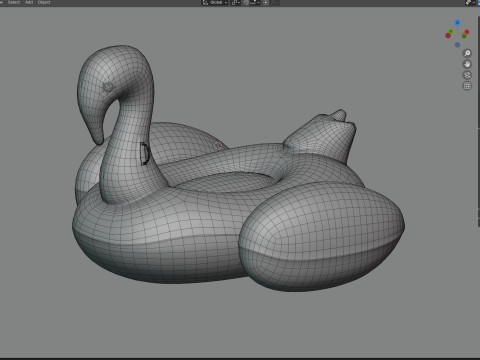The height and width of the screenshot is (360, 480).
Task: Click the red-white 3D cursor in the viewport
Action: (x=218, y=146)
